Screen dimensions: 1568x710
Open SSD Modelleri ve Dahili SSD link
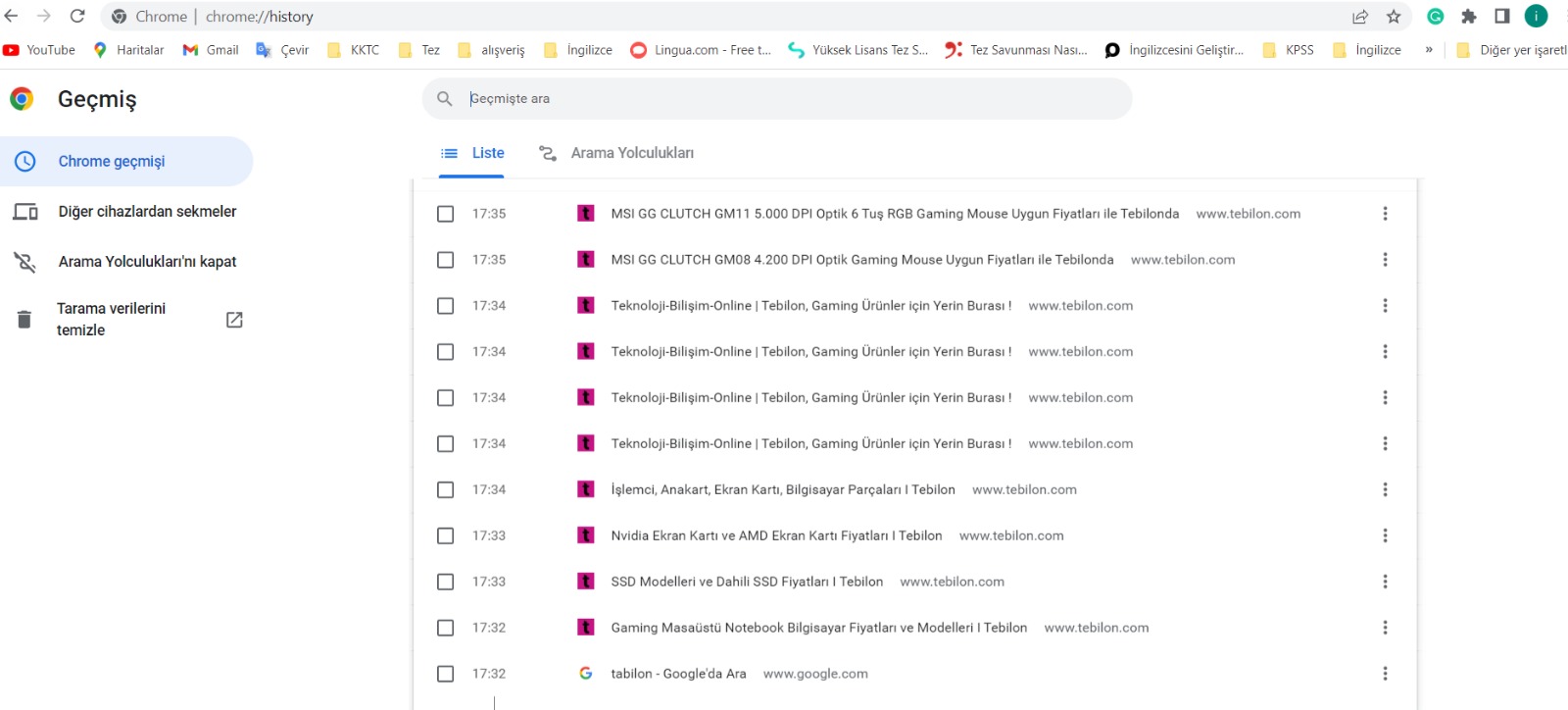(x=747, y=582)
